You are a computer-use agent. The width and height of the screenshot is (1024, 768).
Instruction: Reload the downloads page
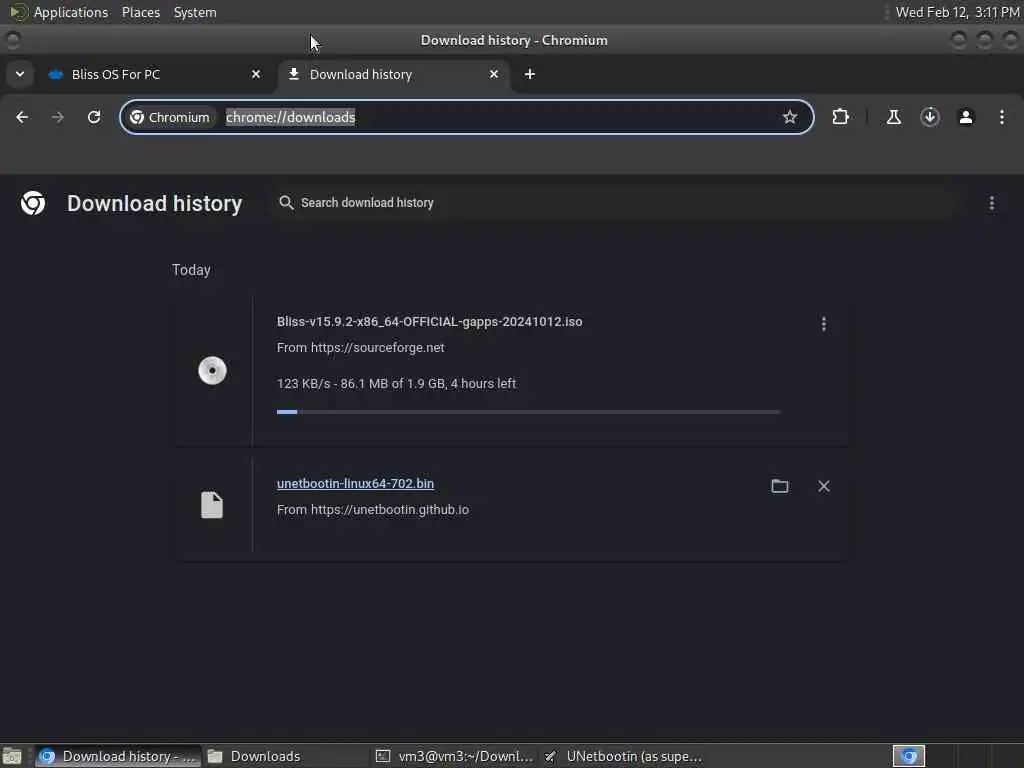(x=94, y=117)
